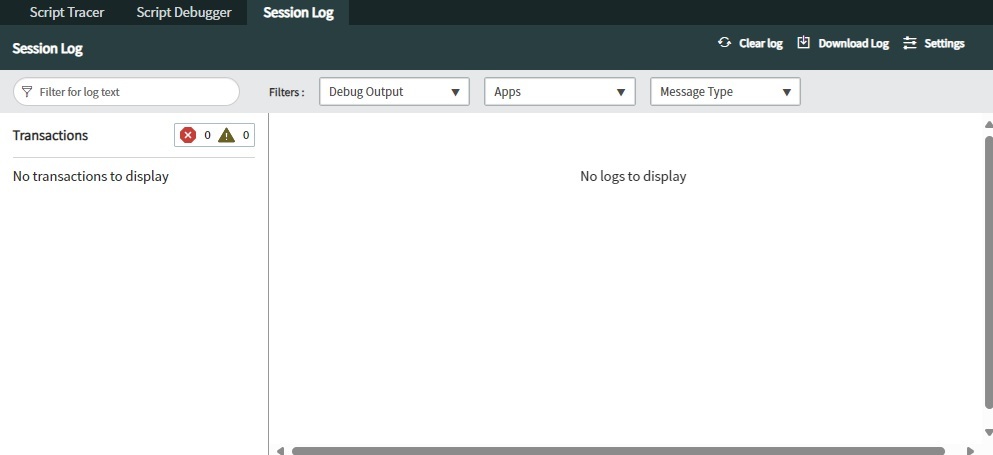Switch to the Script Tracer tab

coord(67,13)
